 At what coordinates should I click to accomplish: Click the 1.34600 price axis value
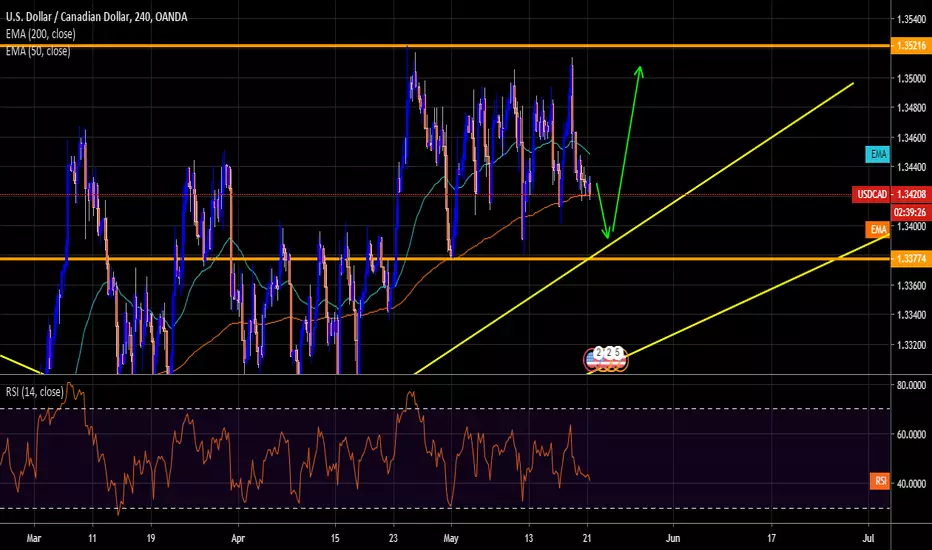pyautogui.click(x=911, y=137)
